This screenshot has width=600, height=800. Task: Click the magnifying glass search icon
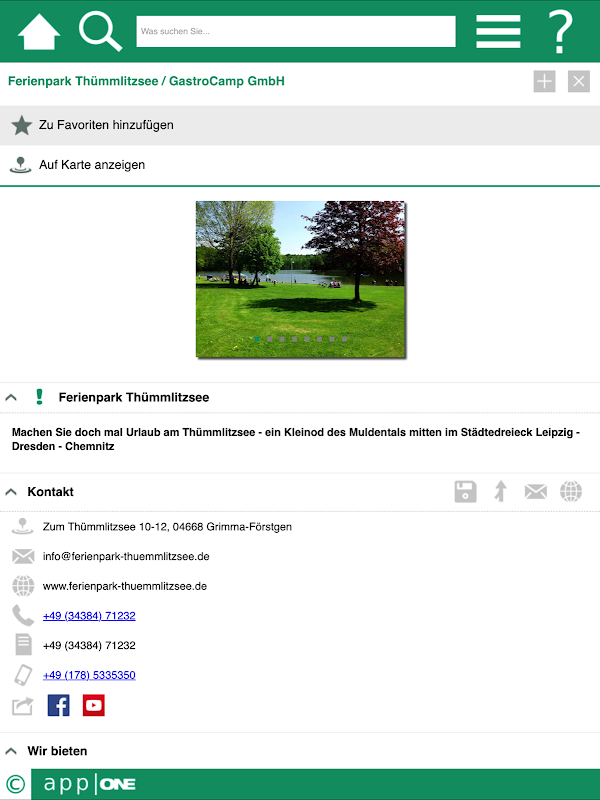(x=100, y=32)
